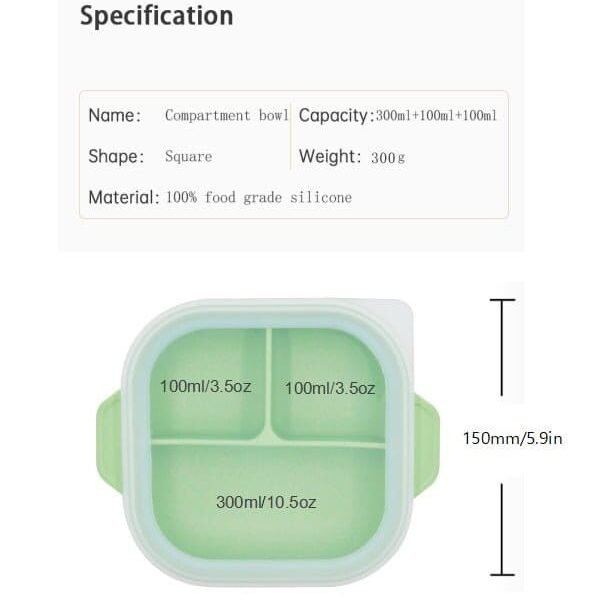This screenshot has height=600, width=589.
Task: Click the vertical divider between compartments
Action: [269, 383]
